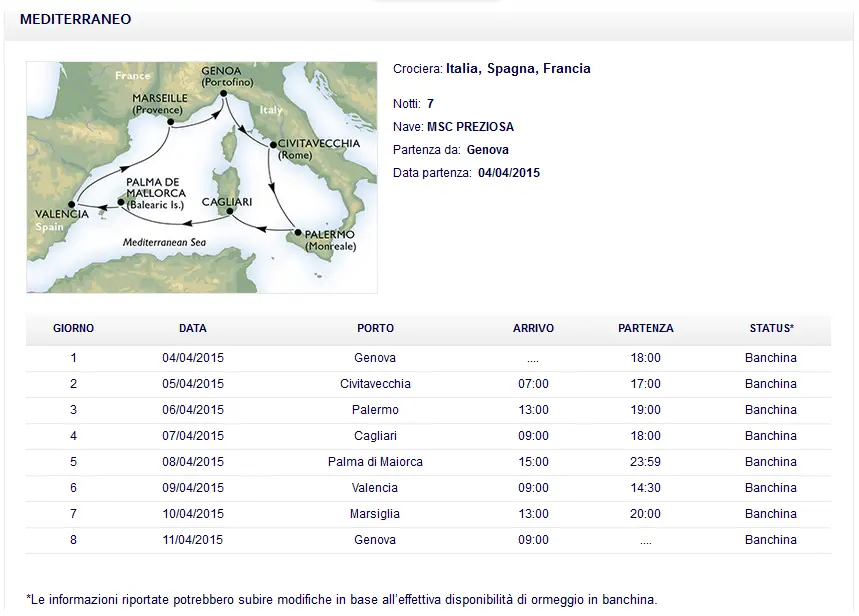Click departure time 19:00 for Palermo
Viewport: 859px width, 616px height.
645,410
